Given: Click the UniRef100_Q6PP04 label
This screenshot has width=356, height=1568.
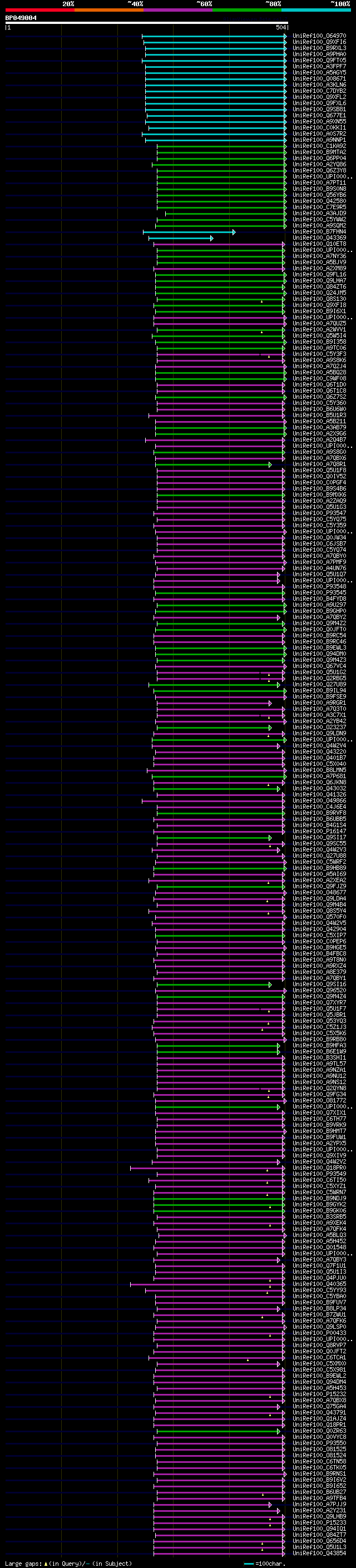Looking at the screenshot, I should [x=319, y=159].
